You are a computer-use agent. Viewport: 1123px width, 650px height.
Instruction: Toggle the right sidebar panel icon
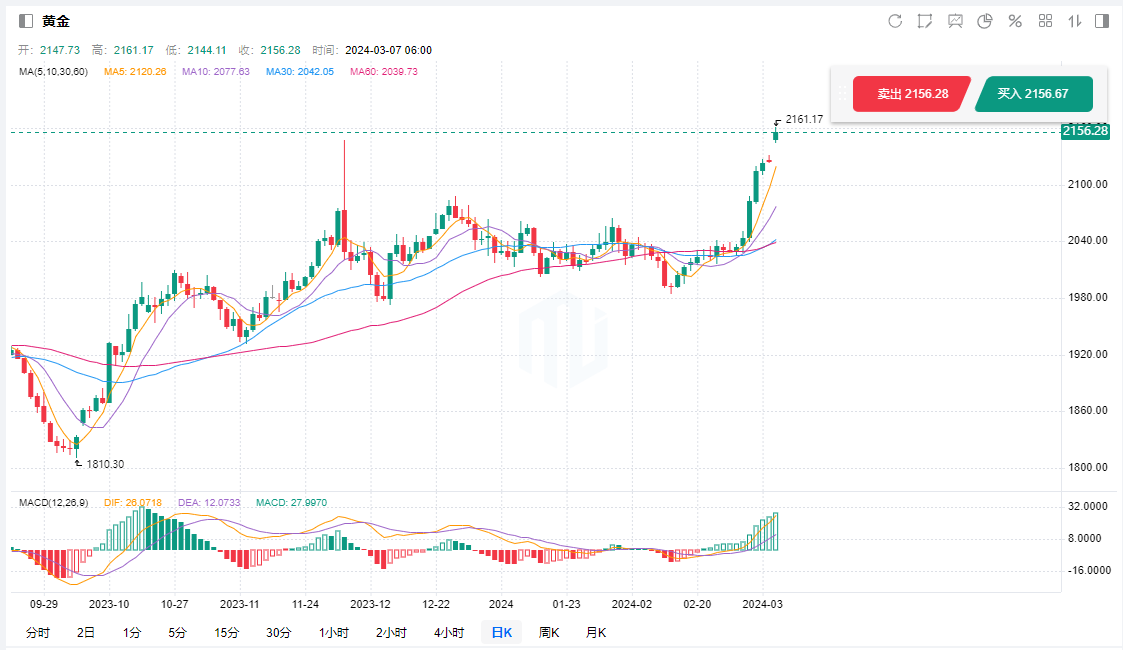[1102, 21]
